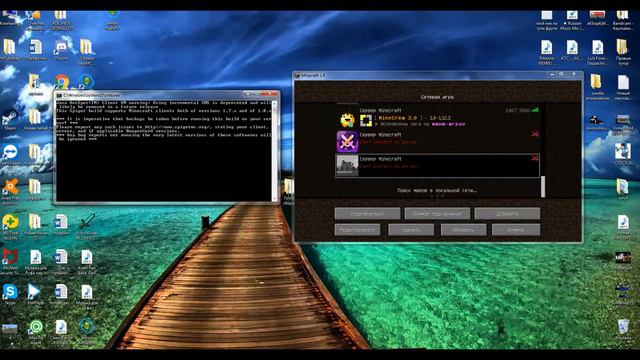Viewport: 640px width, 360px height.
Task: Click the red no-connection icon on the crossed-swords server row
Action: (535, 134)
